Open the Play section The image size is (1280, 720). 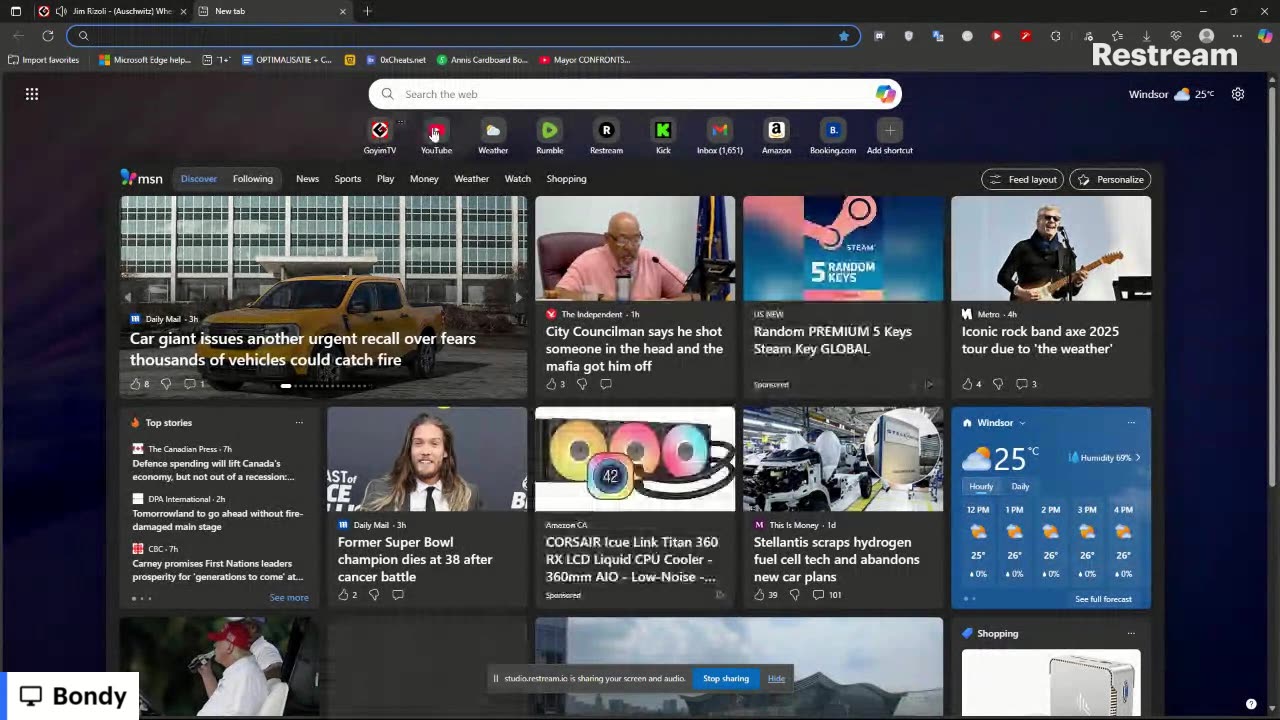[x=385, y=179]
